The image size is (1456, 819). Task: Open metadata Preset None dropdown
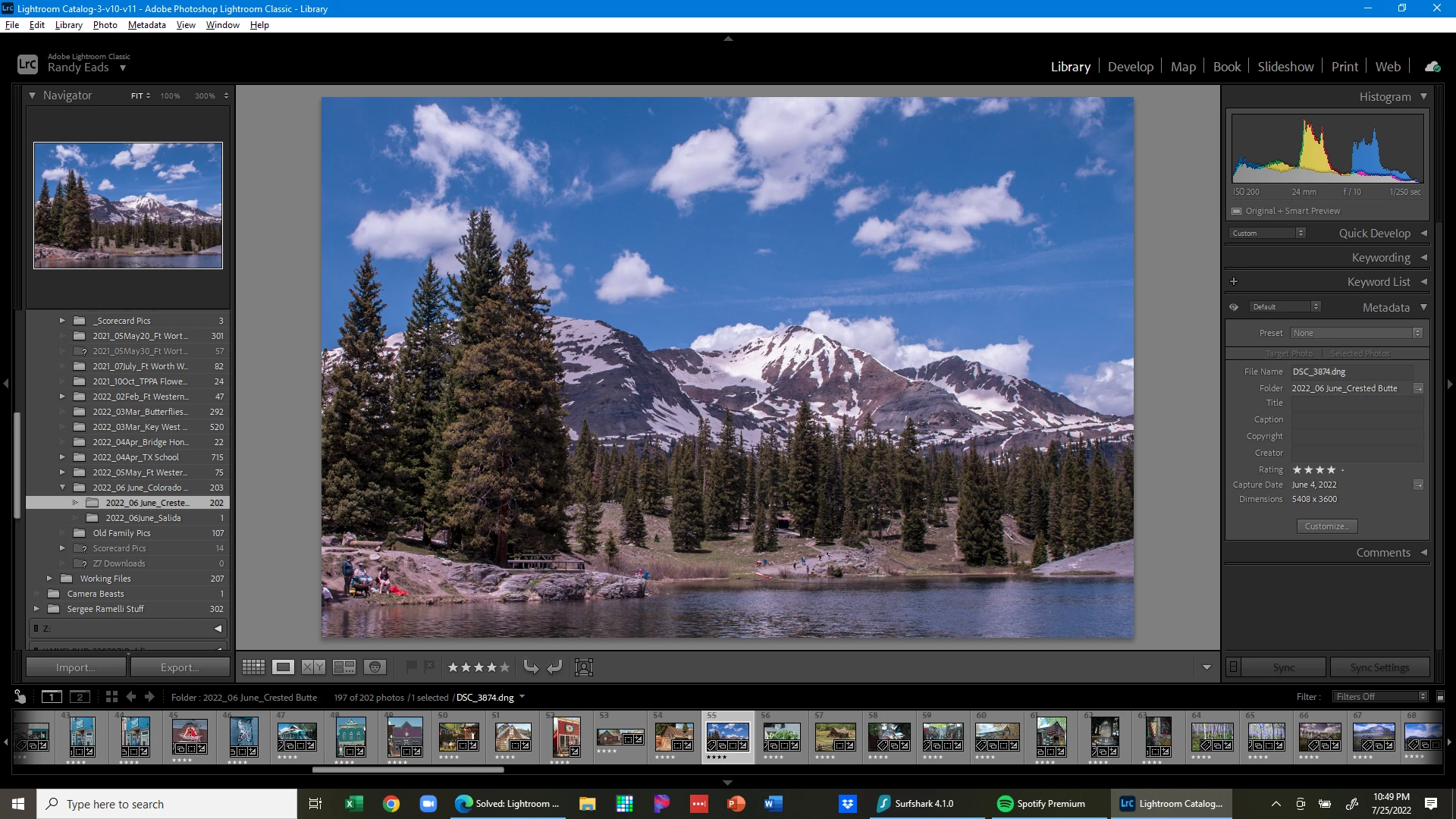pos(1357,333)
